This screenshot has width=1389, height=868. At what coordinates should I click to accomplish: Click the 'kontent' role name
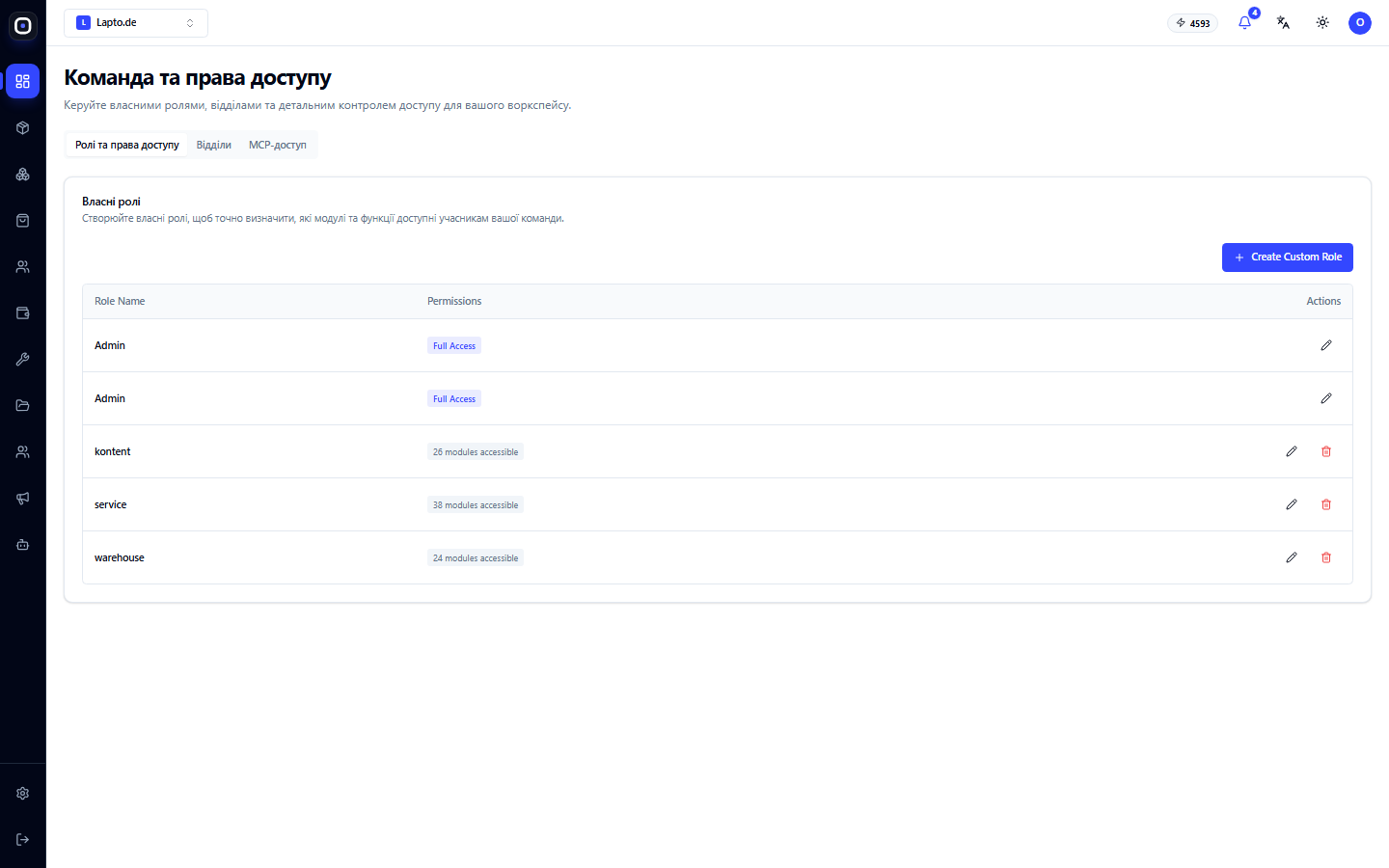click(x=112, y=451)
